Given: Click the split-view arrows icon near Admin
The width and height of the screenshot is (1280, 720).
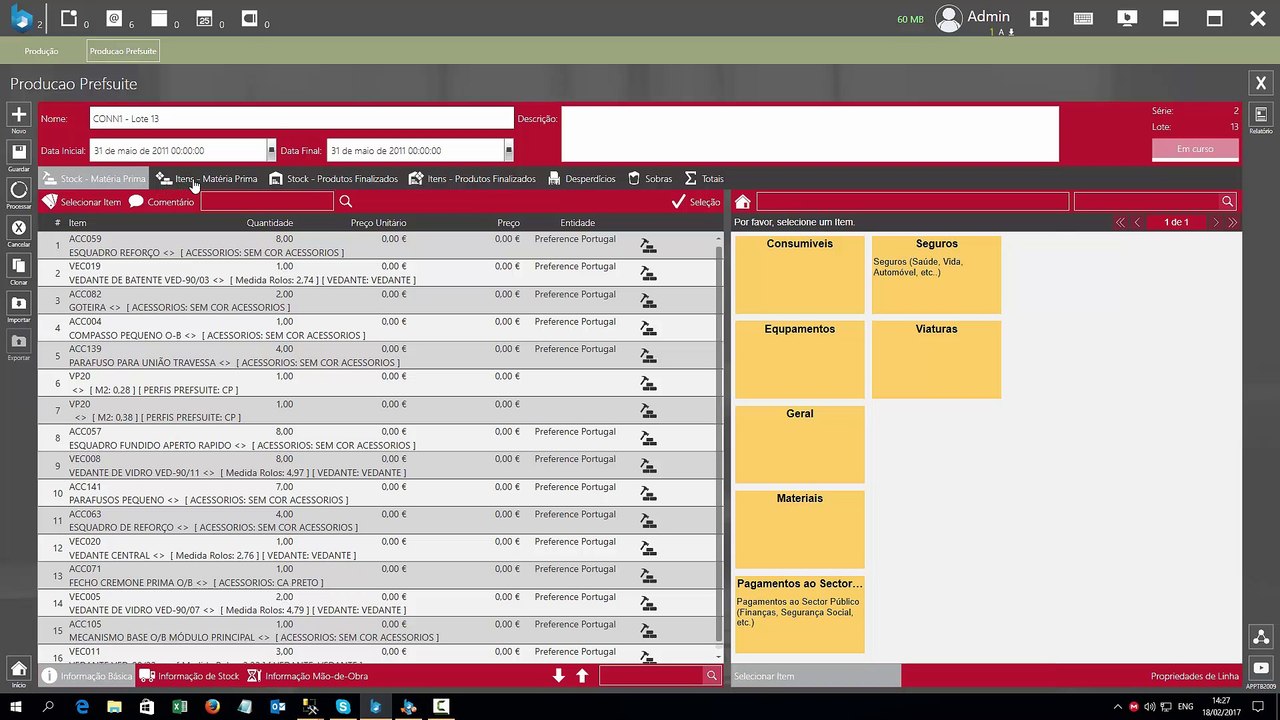Looking at the screenshot, I should (1040, 18).
